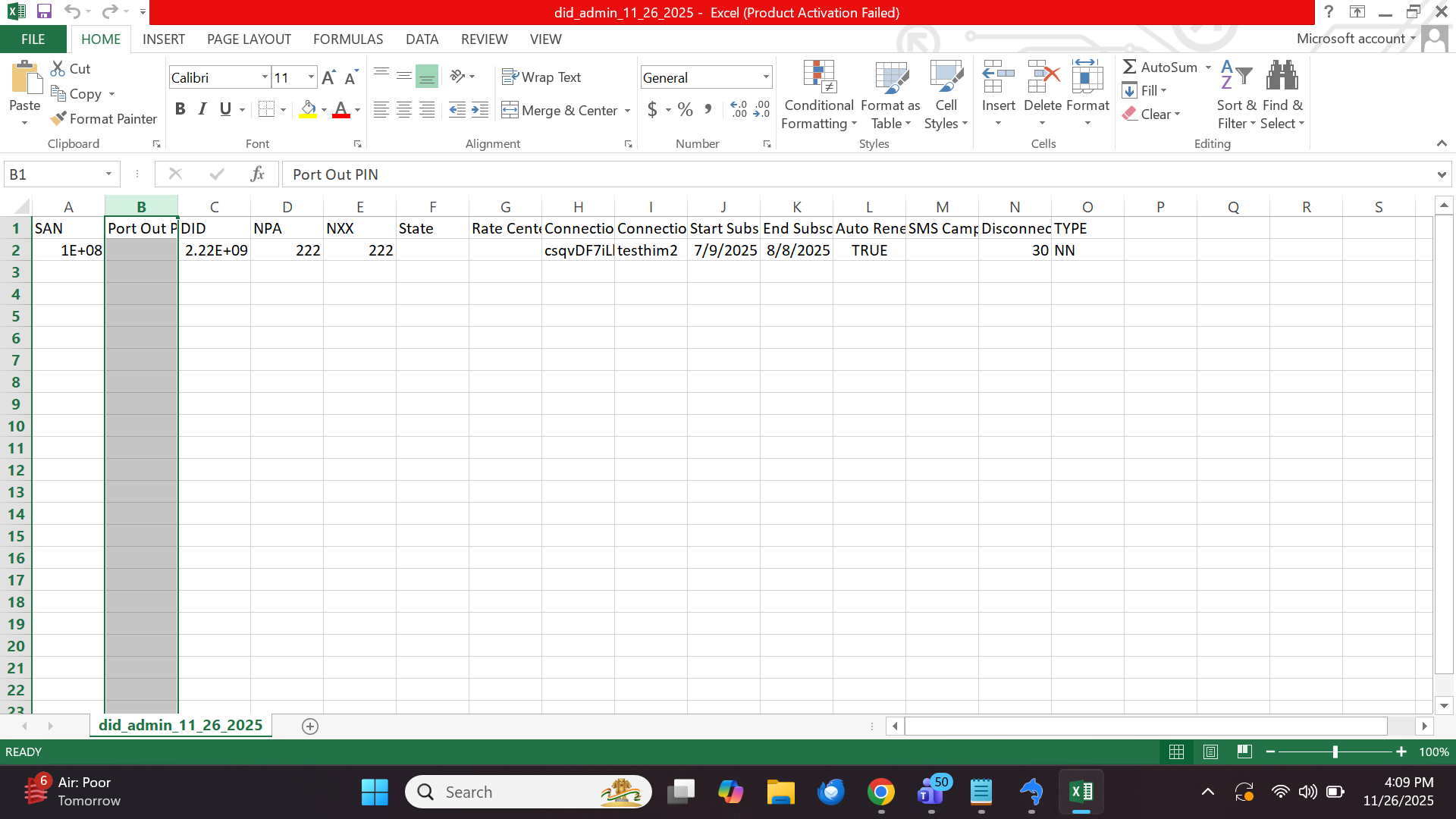This screenshot has height=819, width=1456.
Task: Open the AutoSum dropdown arrow
Action: click(1208, 67)
